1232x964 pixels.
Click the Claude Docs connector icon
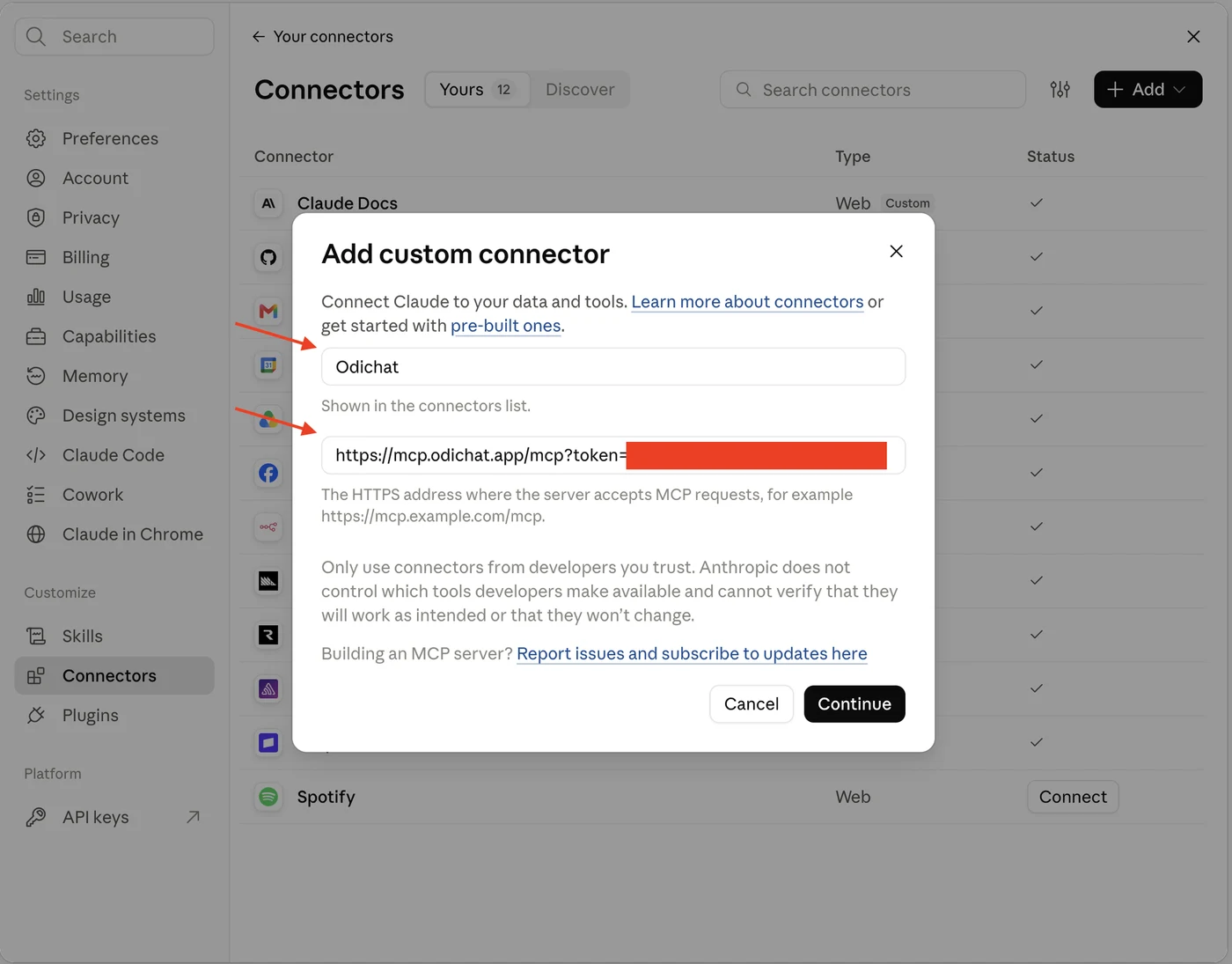click(268, 203)
